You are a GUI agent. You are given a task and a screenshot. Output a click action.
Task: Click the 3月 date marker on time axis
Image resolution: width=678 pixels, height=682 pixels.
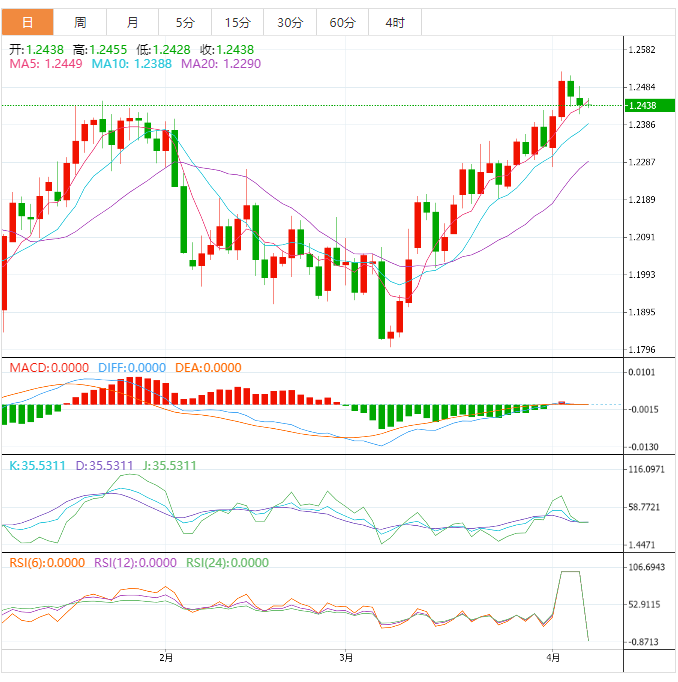tap(346, 658)
